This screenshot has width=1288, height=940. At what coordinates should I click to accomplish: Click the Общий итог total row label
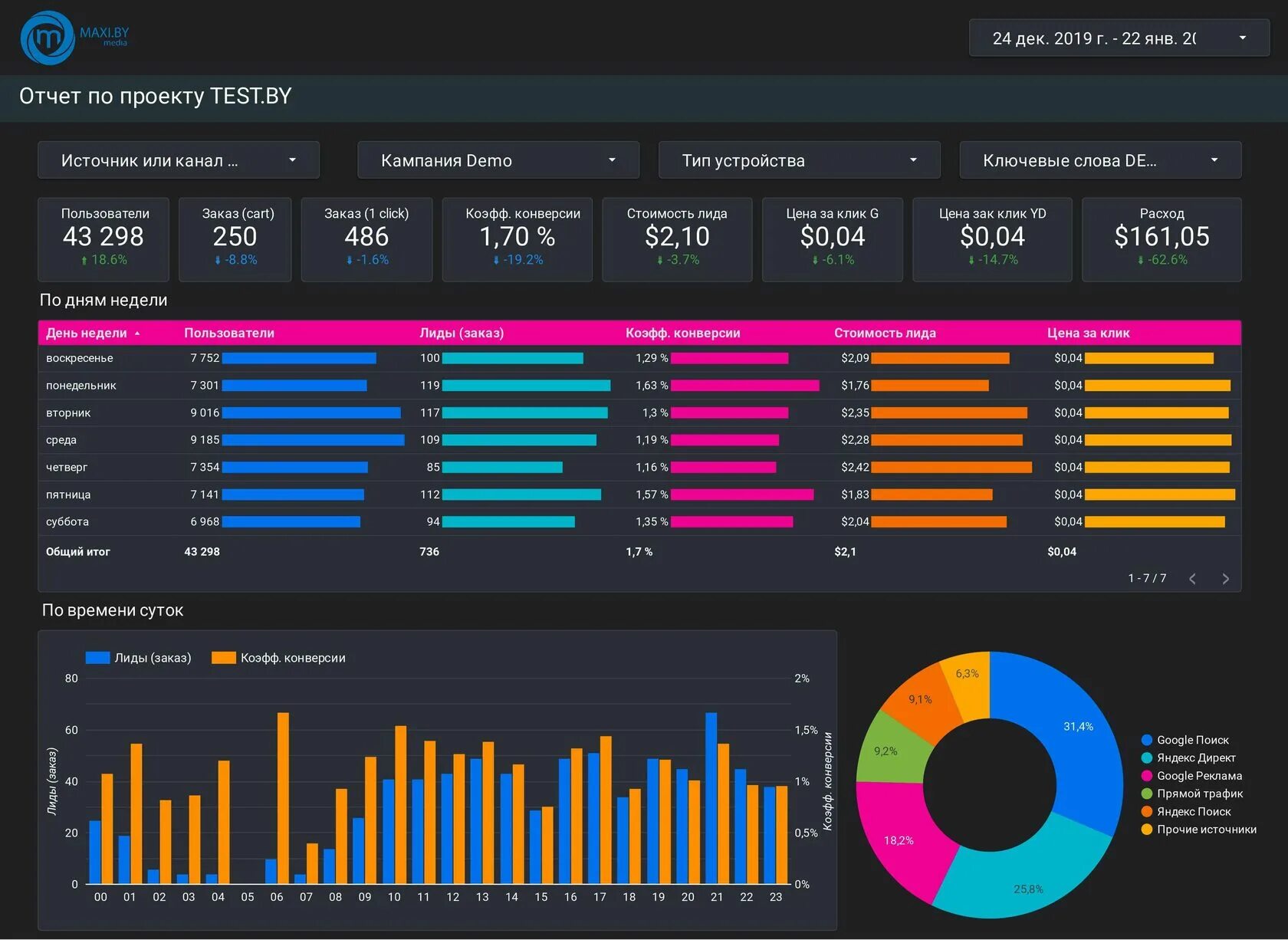click(x=78, y=551)
